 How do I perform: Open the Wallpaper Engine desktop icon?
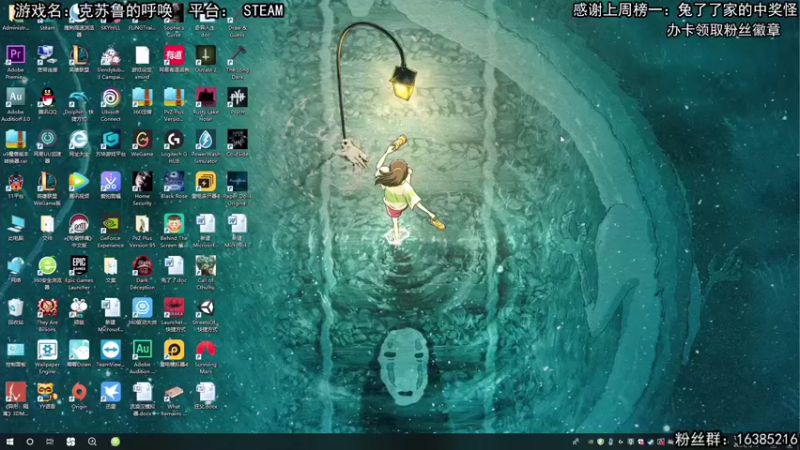point(47,351)
